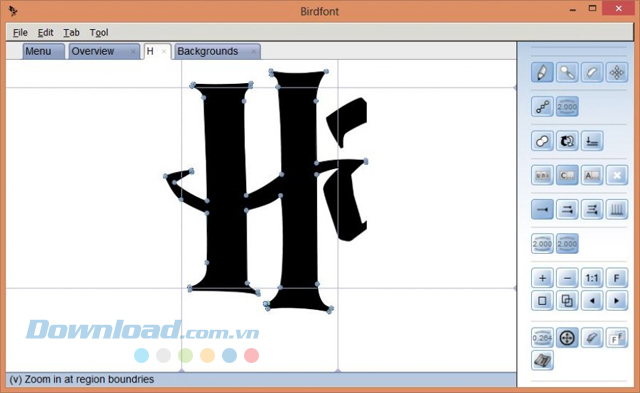Select the rotate/reverse path direction icon
Image resolution: width=640 pixels, height=393 pixels.
(x=567, y=141)
